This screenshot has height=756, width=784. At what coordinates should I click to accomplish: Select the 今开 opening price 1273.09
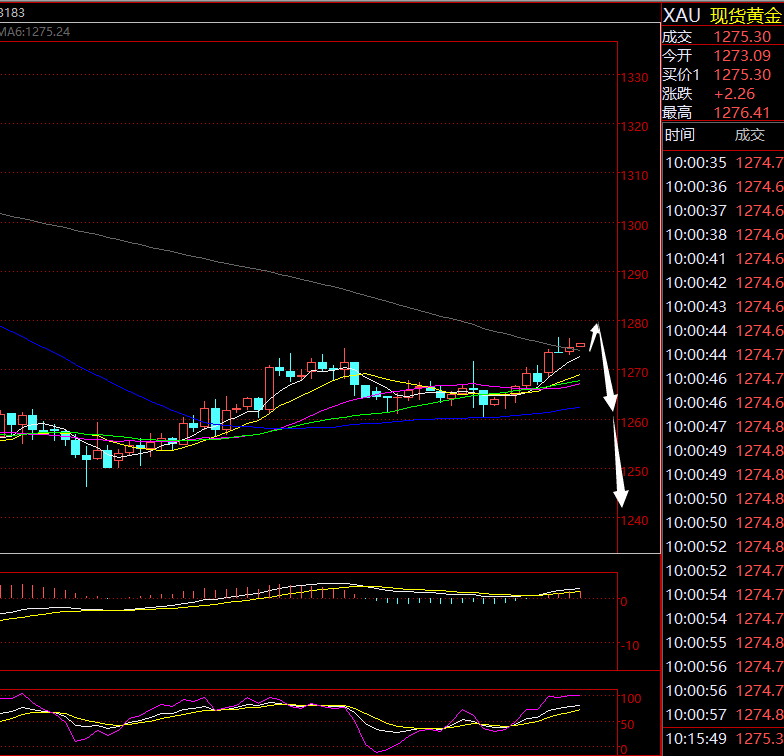pyautogui.click(x=742, y=56)
